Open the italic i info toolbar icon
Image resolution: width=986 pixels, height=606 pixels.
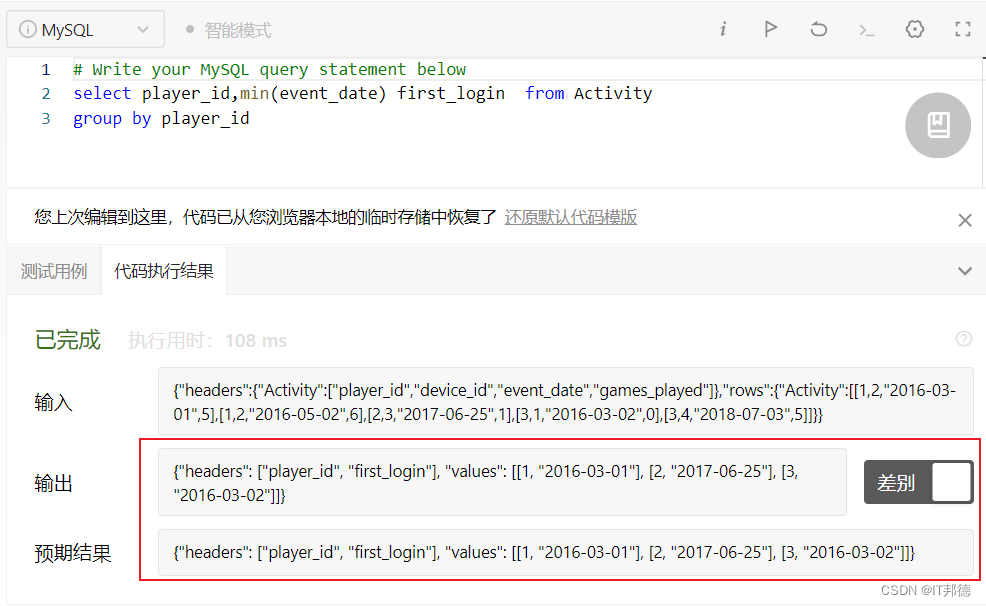click(723, 29)
